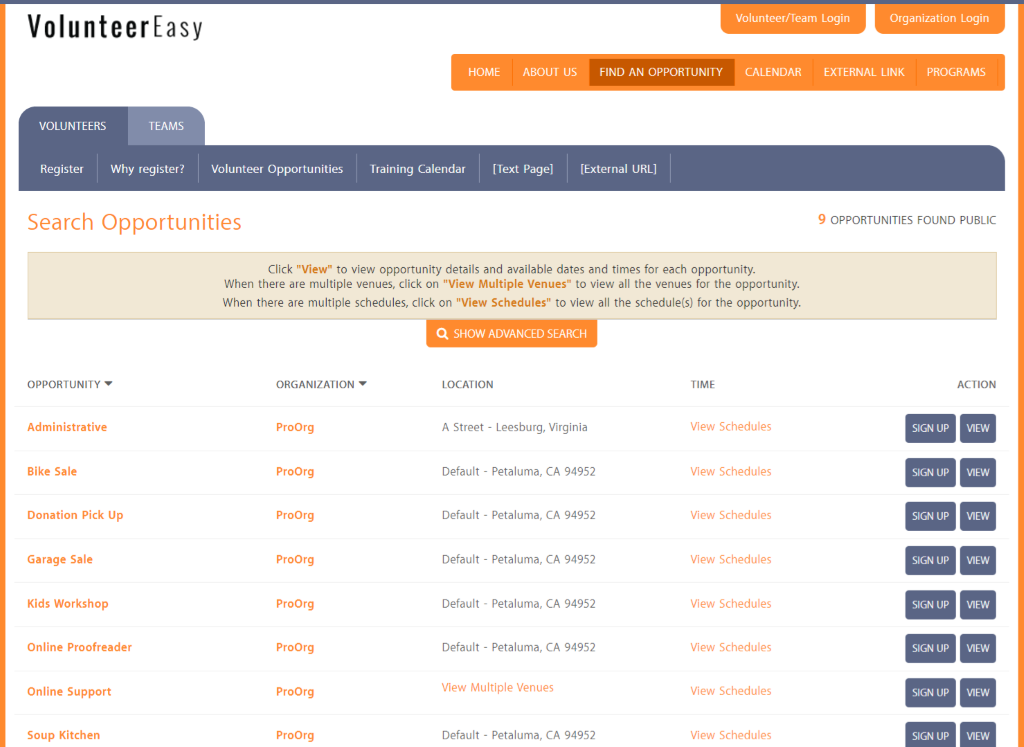Open the Online Support opportunity

pyautogui.click(x=69, y=691)
